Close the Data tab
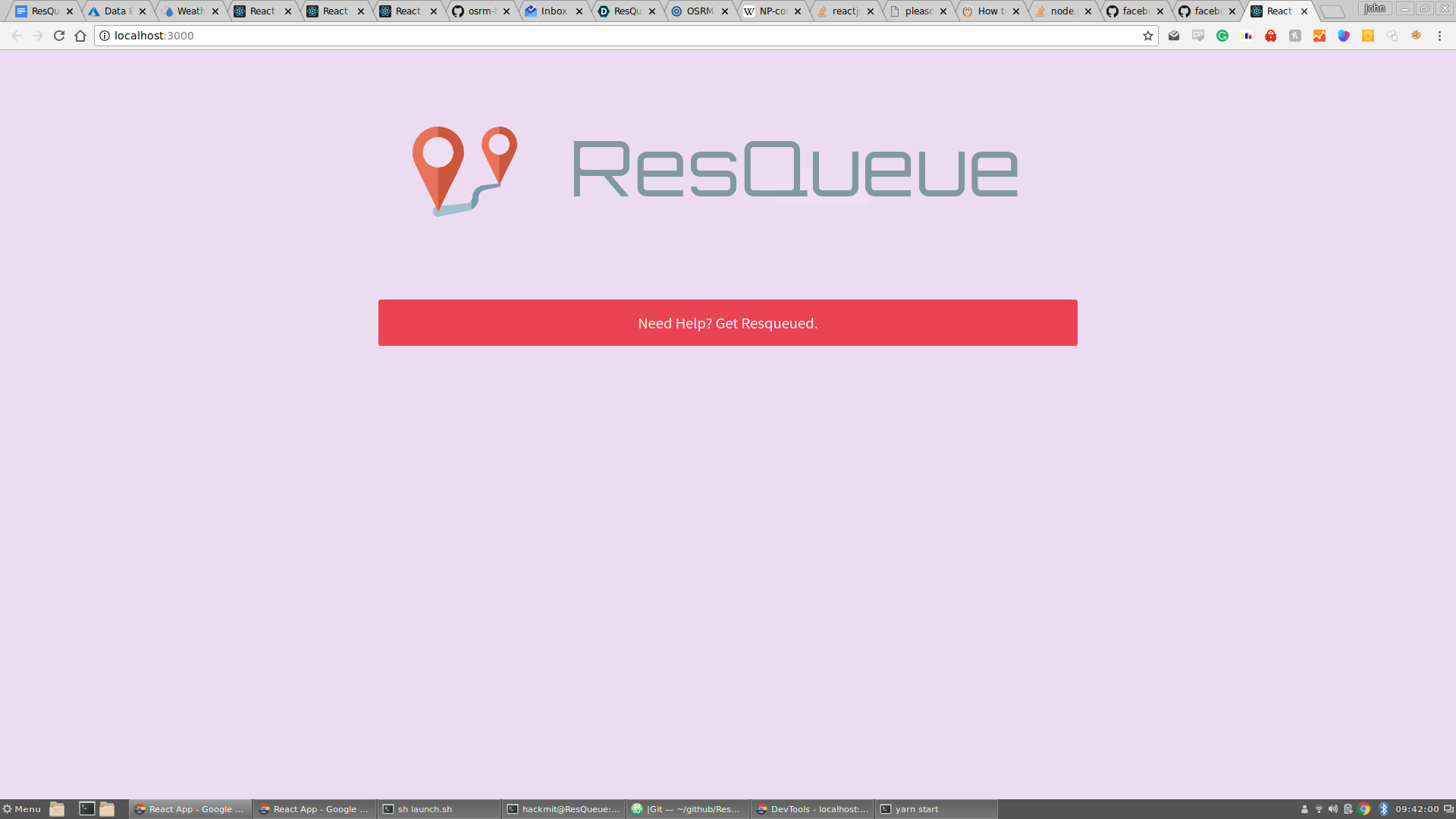This screenshot has height=819, width=1456. [x=143, y=11]
